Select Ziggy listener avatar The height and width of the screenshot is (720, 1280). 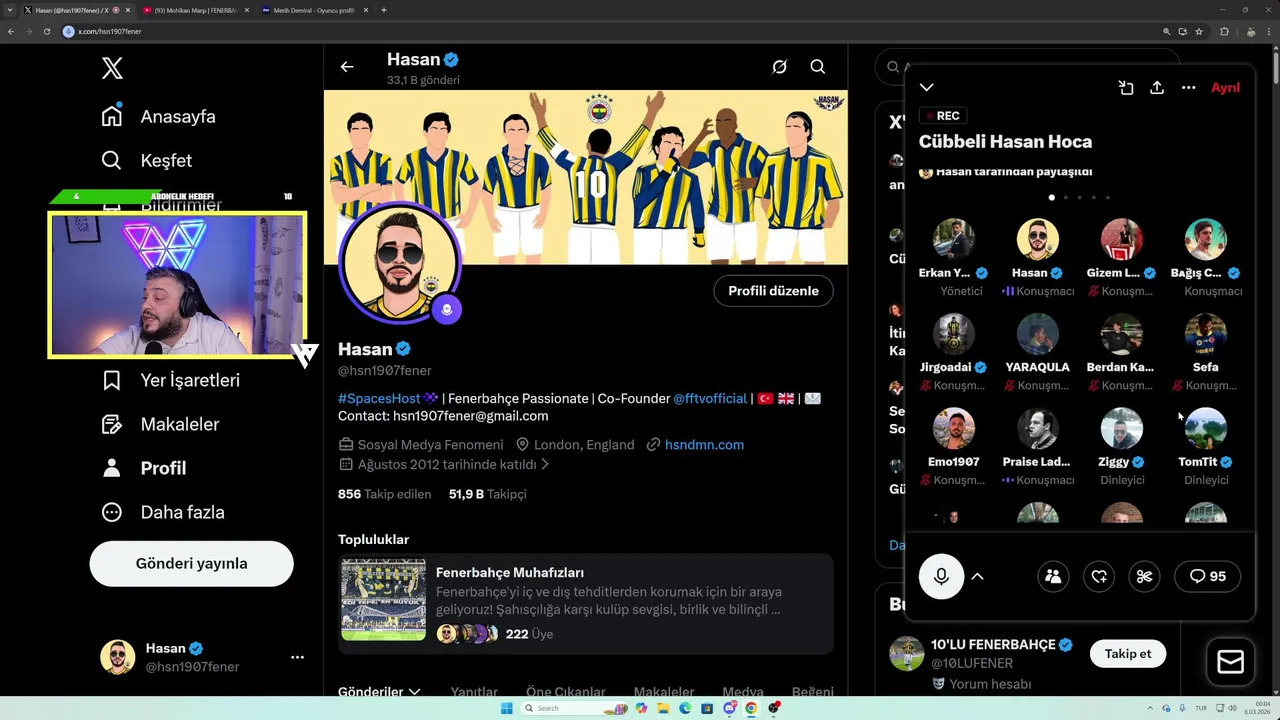click(1122, 428)
